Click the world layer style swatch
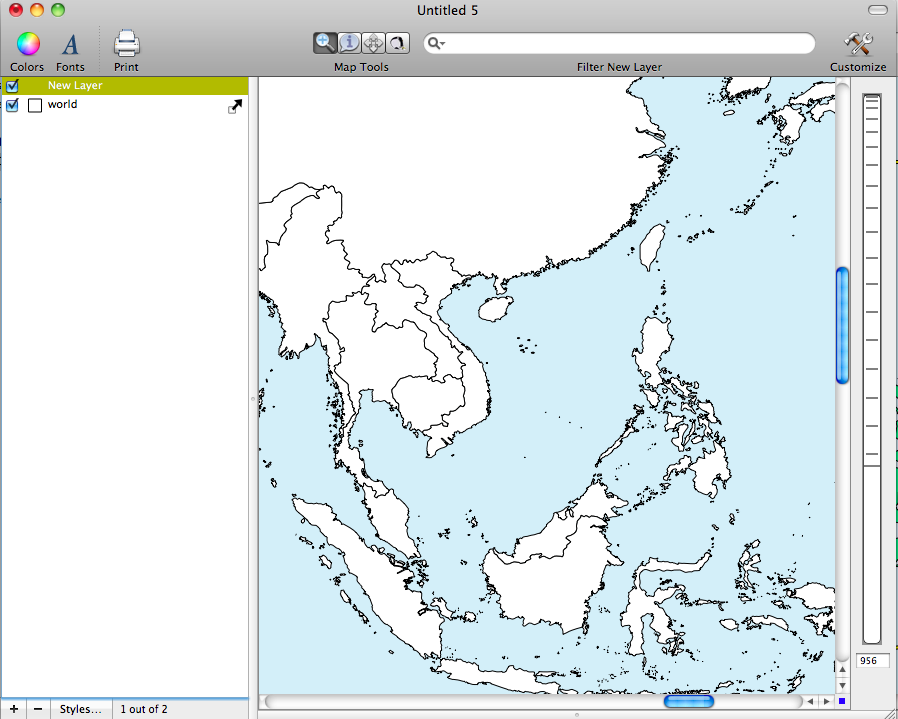The width and height of the screenshot is (898, 719). [x=35, y=105]
